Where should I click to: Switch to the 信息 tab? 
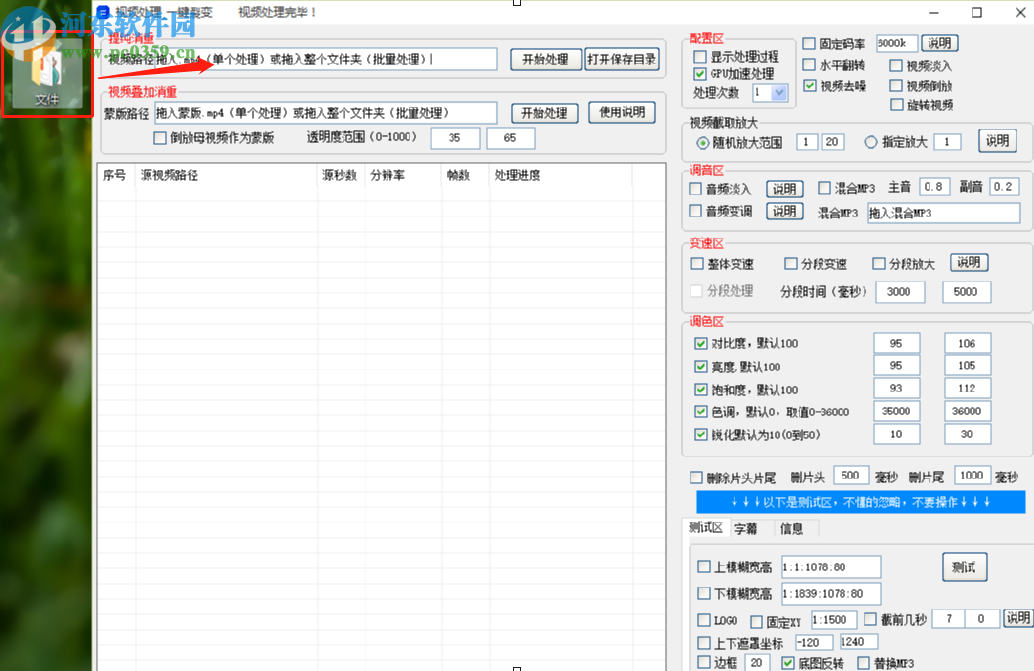coord(792,528)
